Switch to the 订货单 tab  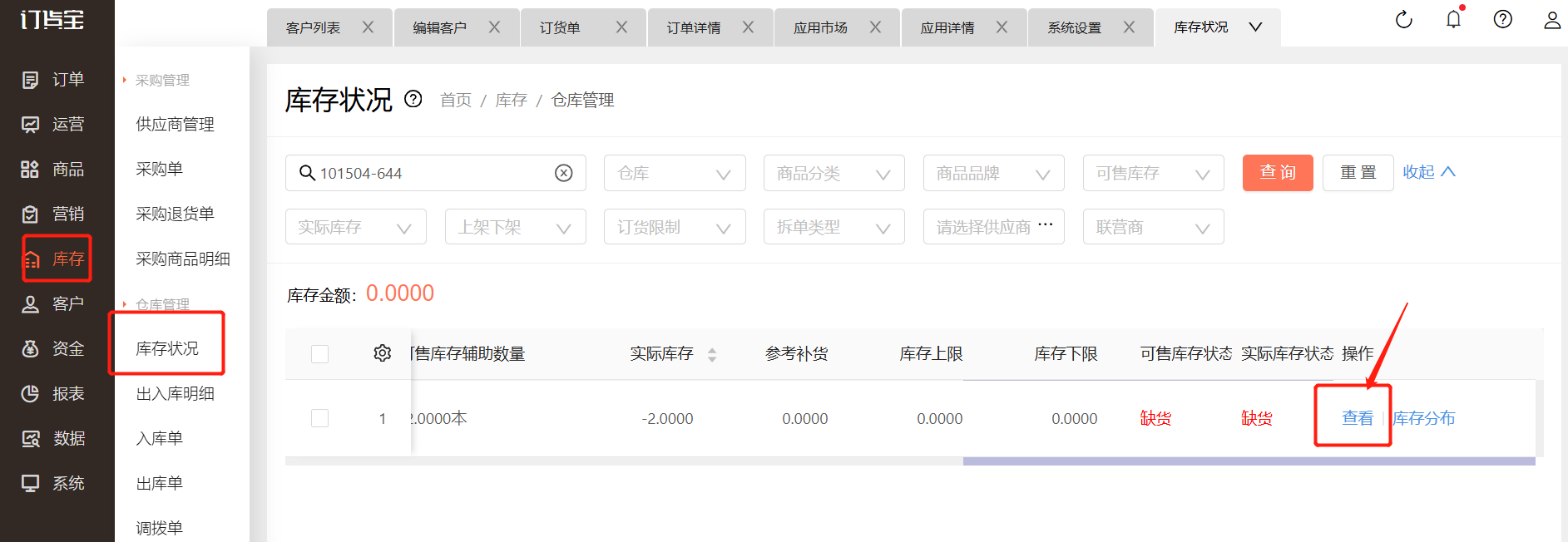pyautogui.click(x=560, y=28)
